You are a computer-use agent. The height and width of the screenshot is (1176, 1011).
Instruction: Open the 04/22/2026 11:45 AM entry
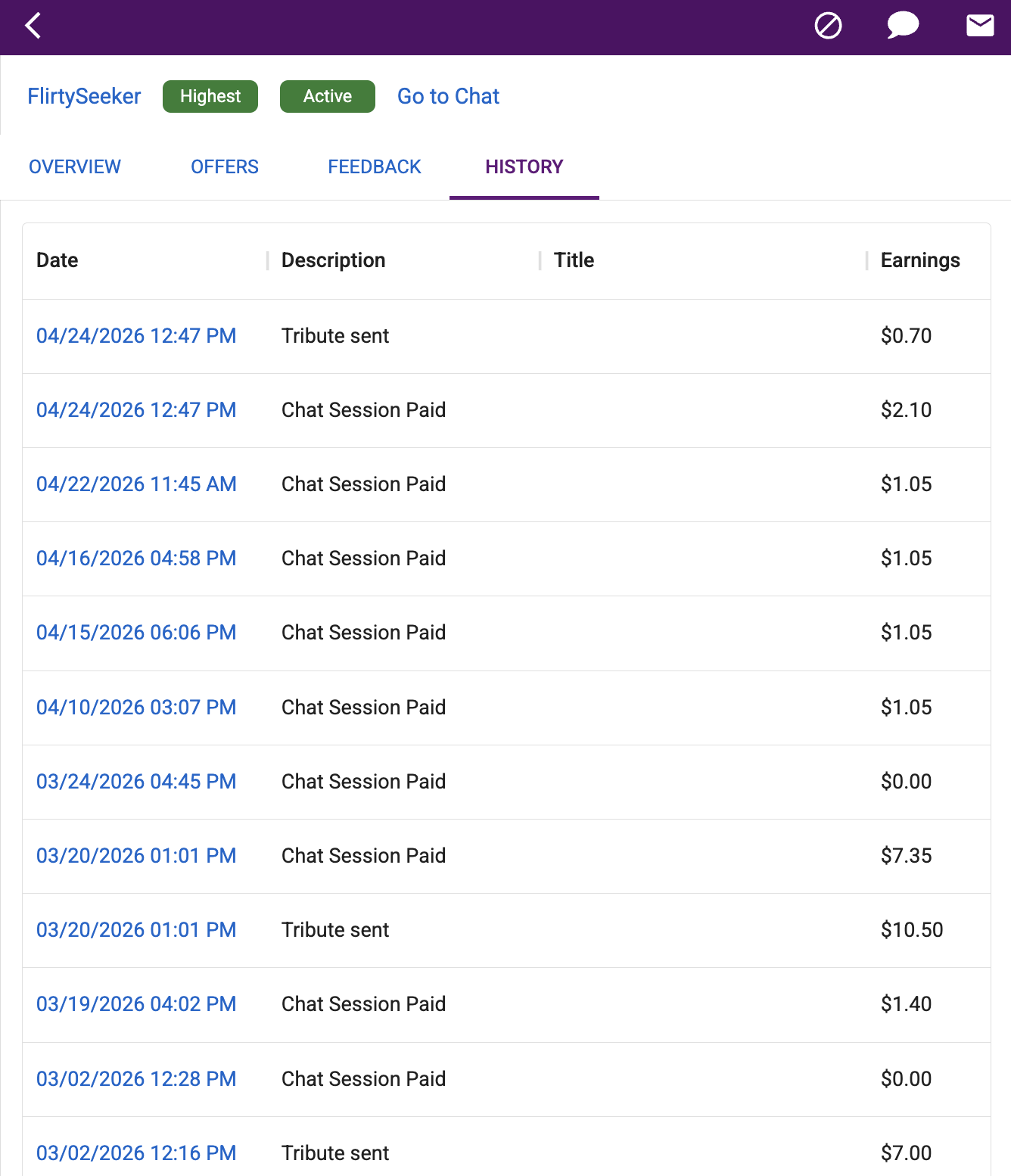click(136, 484)
